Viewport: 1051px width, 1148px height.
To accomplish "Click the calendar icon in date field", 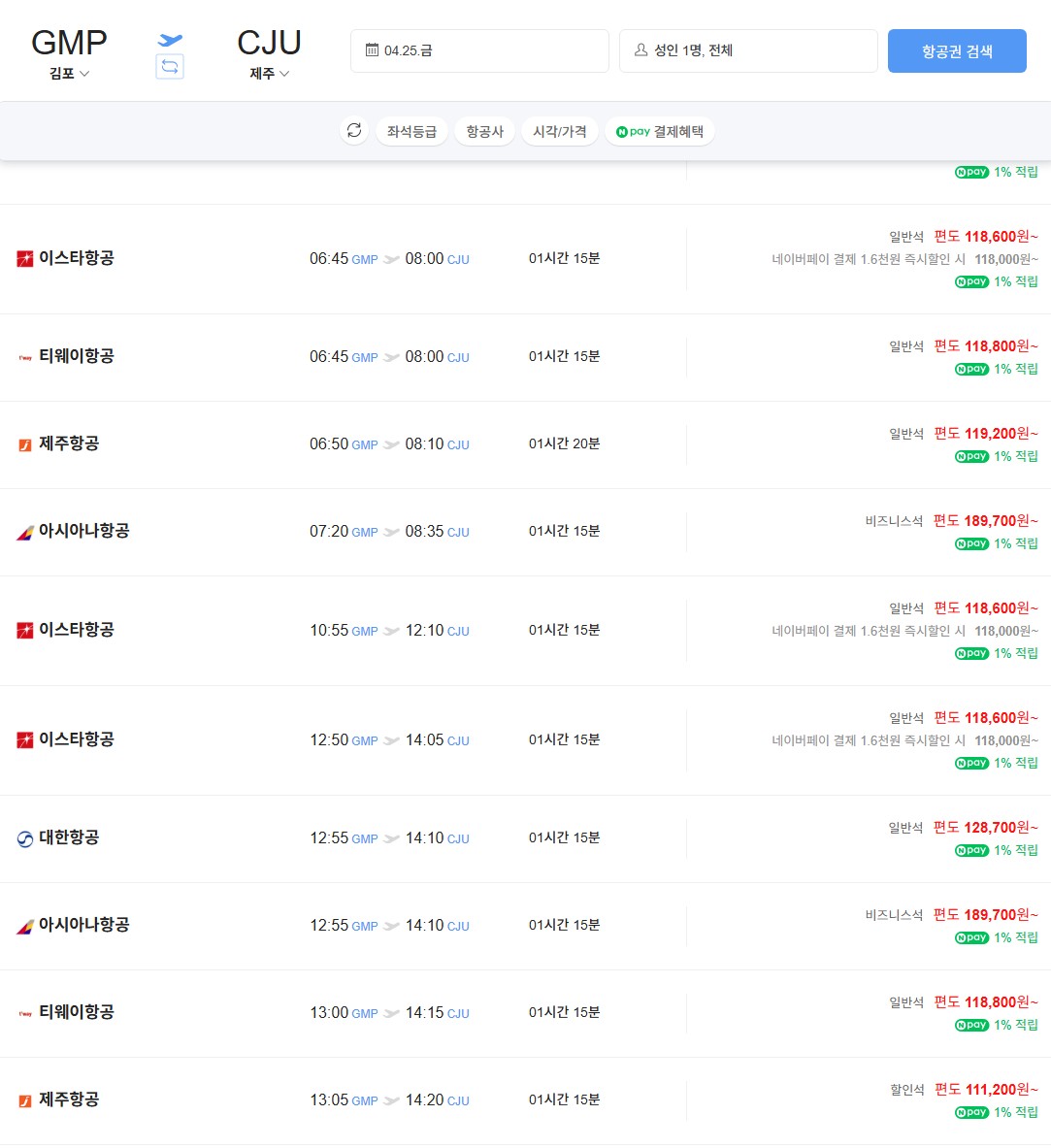I will tap(372, 49).
